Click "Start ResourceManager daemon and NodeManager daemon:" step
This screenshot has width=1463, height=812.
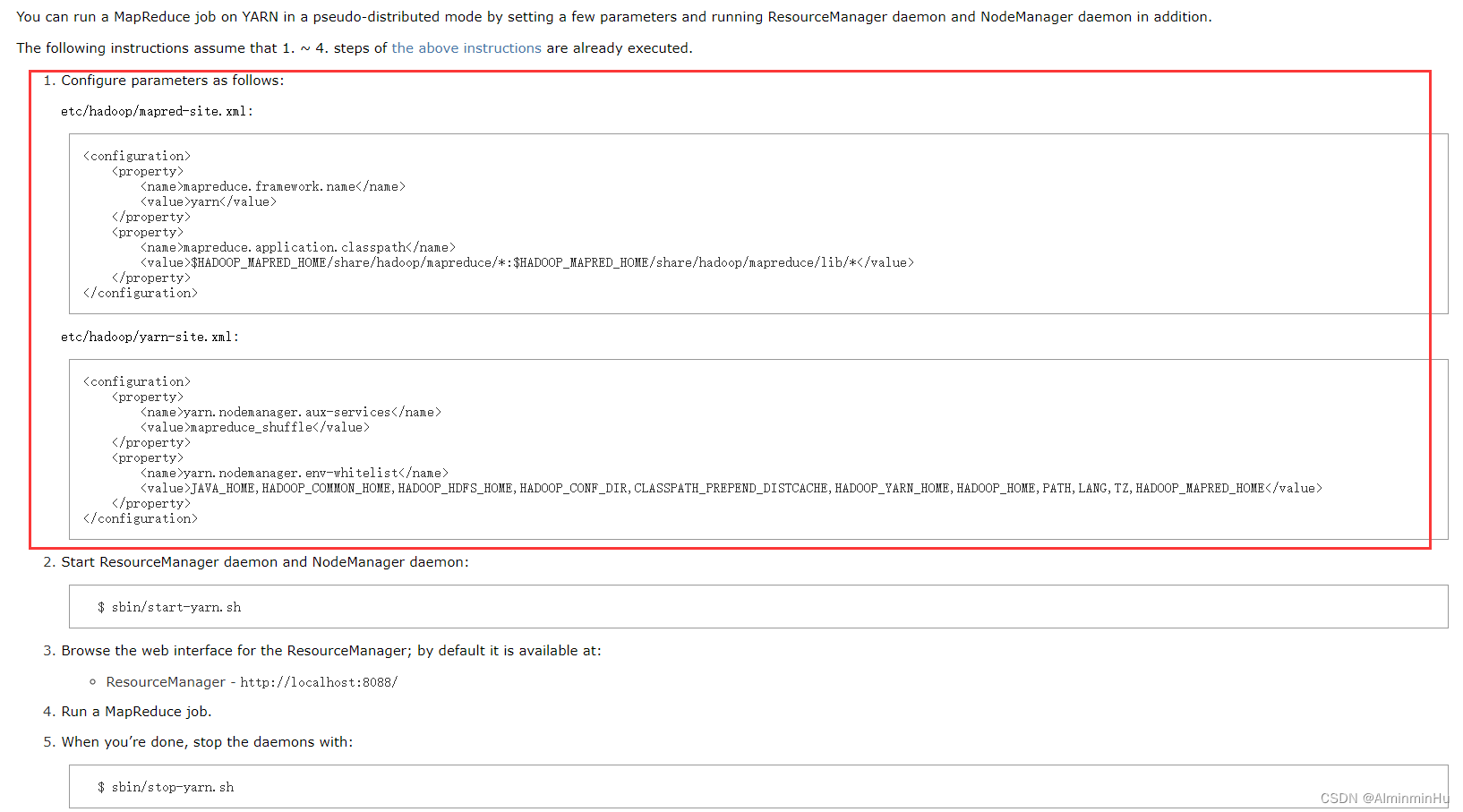coord(265,562)
